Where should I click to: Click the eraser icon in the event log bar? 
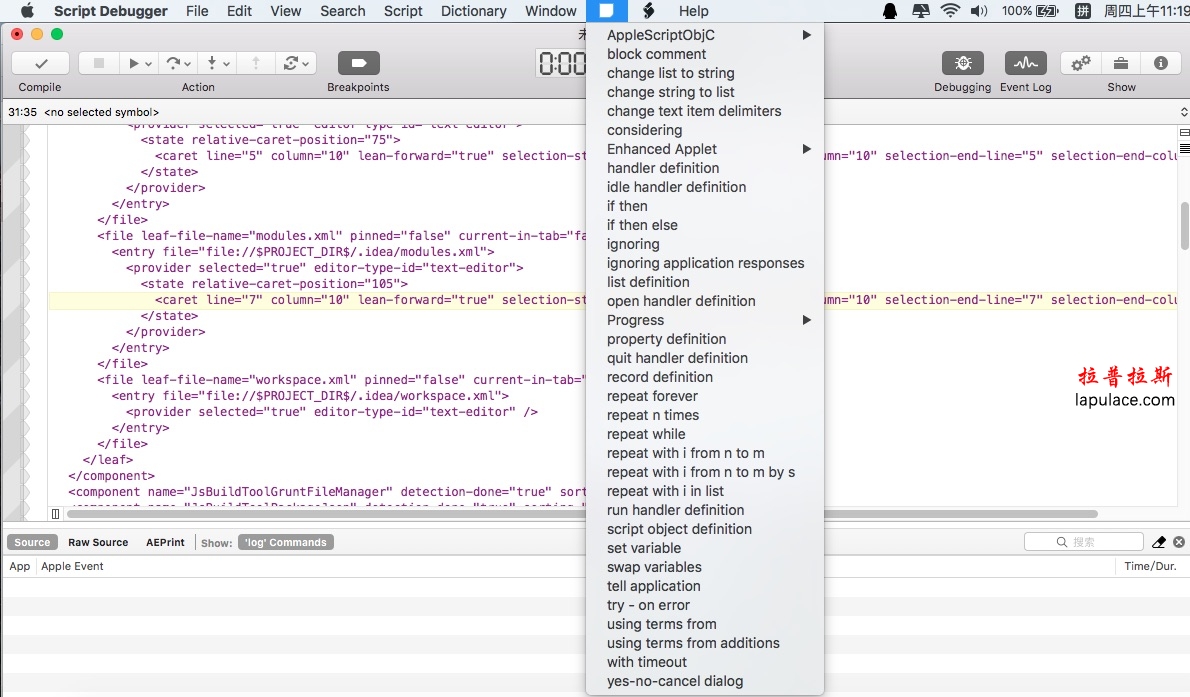click(1159, 541)
